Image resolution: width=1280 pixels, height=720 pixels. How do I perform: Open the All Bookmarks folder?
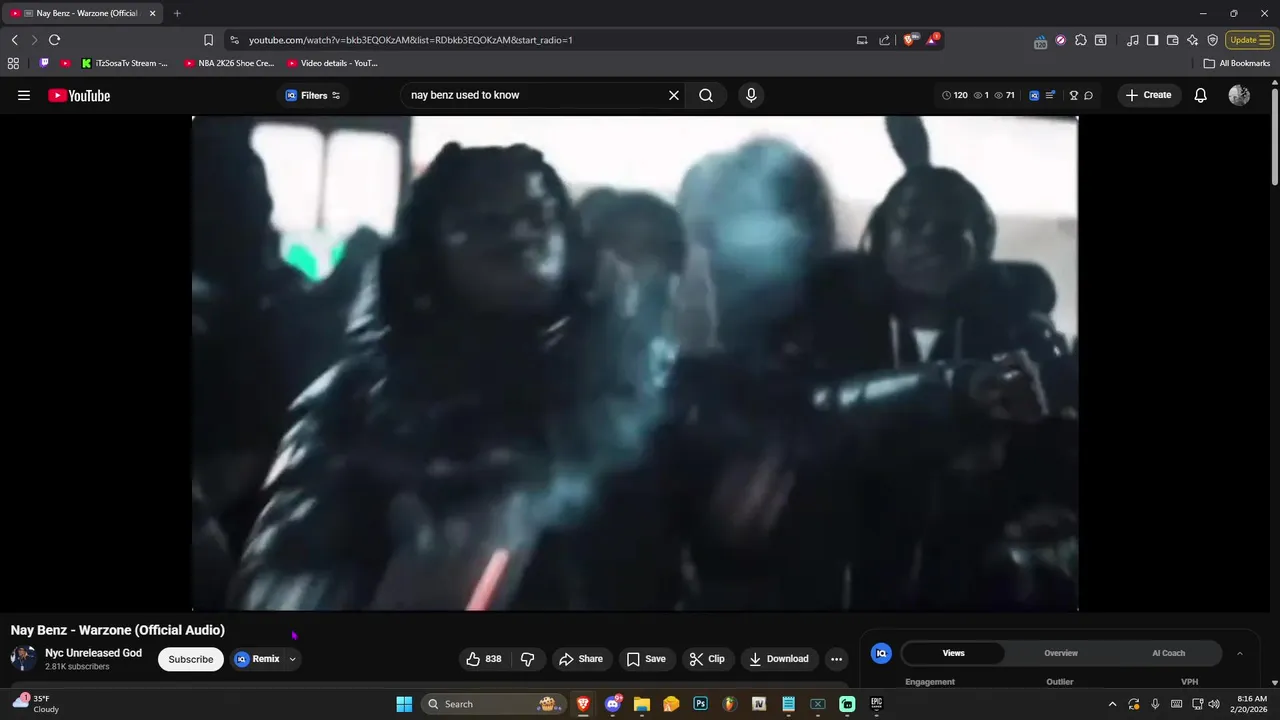1237,63
